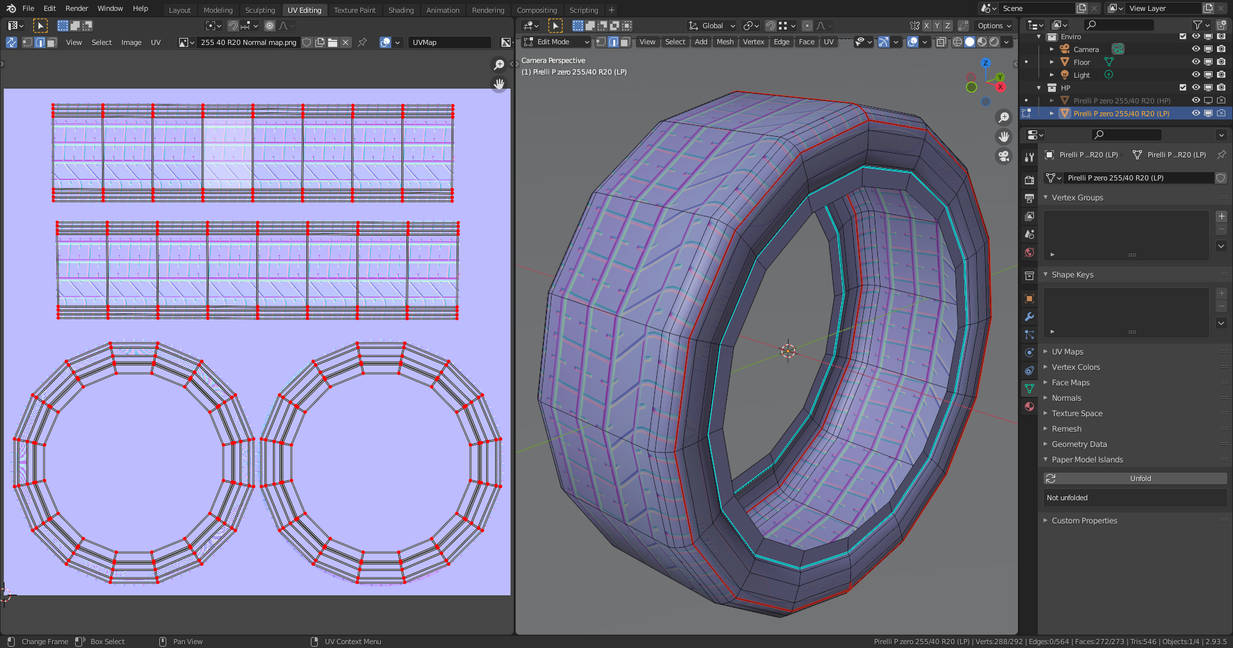Viewport: 1233px width, 648px height.
Task: Expand the Geometry Data panel
Action: (1078, 444)
